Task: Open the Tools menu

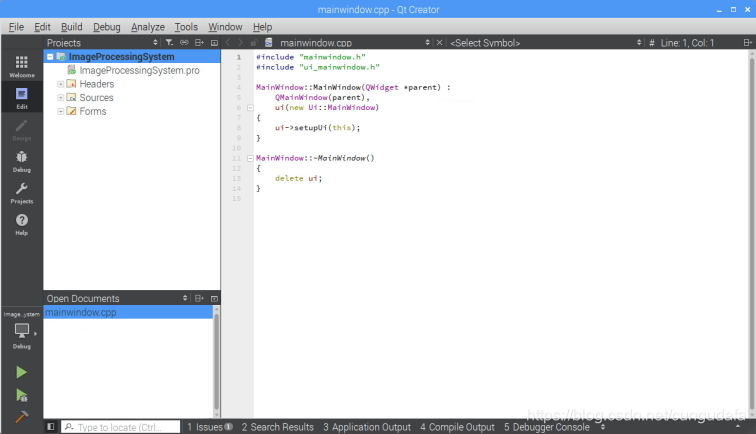Action: click(x=186, y=27)
